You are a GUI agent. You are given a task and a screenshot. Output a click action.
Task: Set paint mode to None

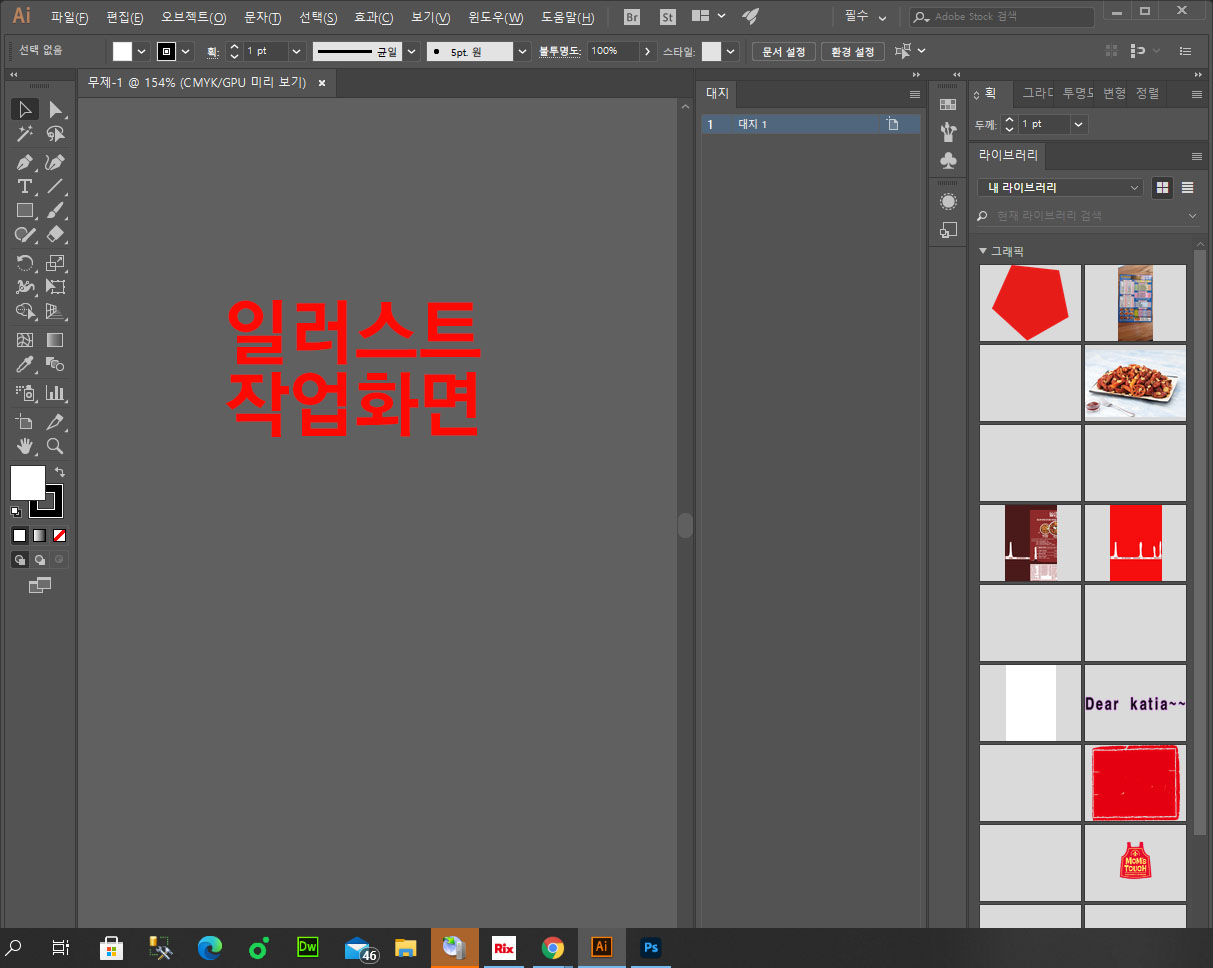[59, 535]
